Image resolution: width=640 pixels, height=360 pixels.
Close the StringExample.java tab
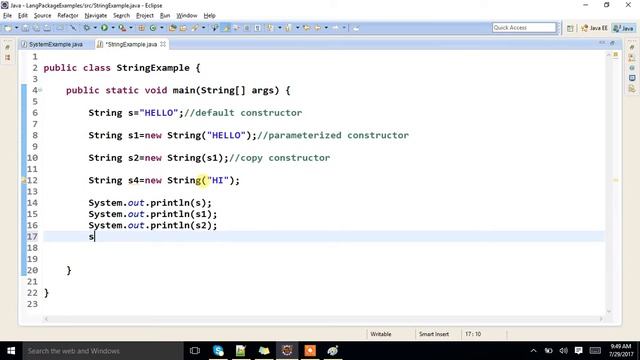coord(163,44)
